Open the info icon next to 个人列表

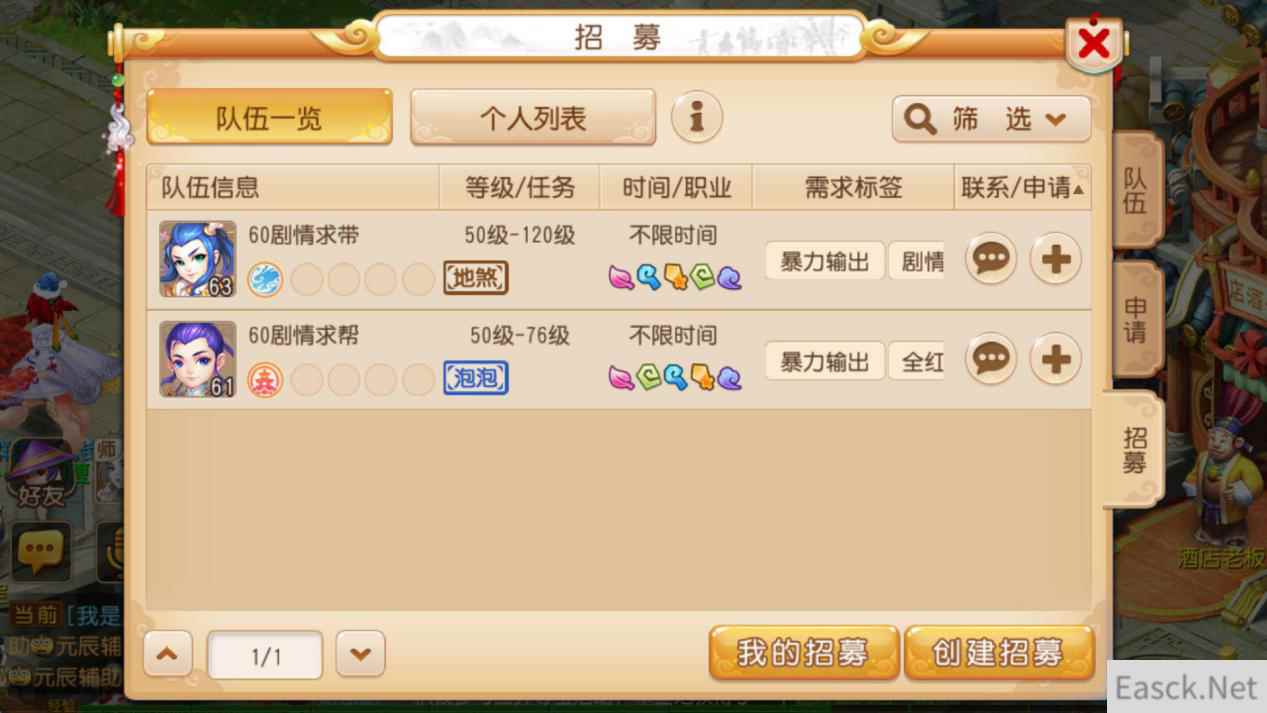tap(696, 118)
